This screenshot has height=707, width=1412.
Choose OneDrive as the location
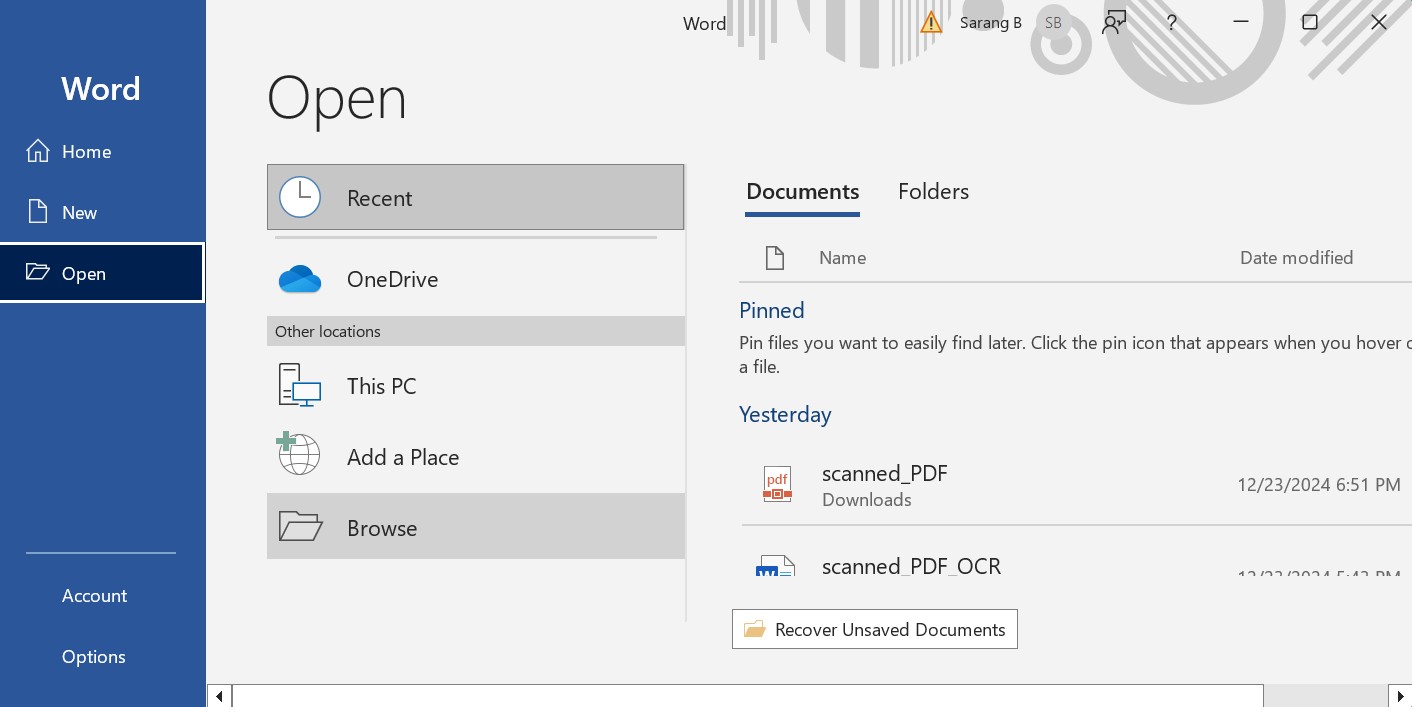[x=476, y=279]
